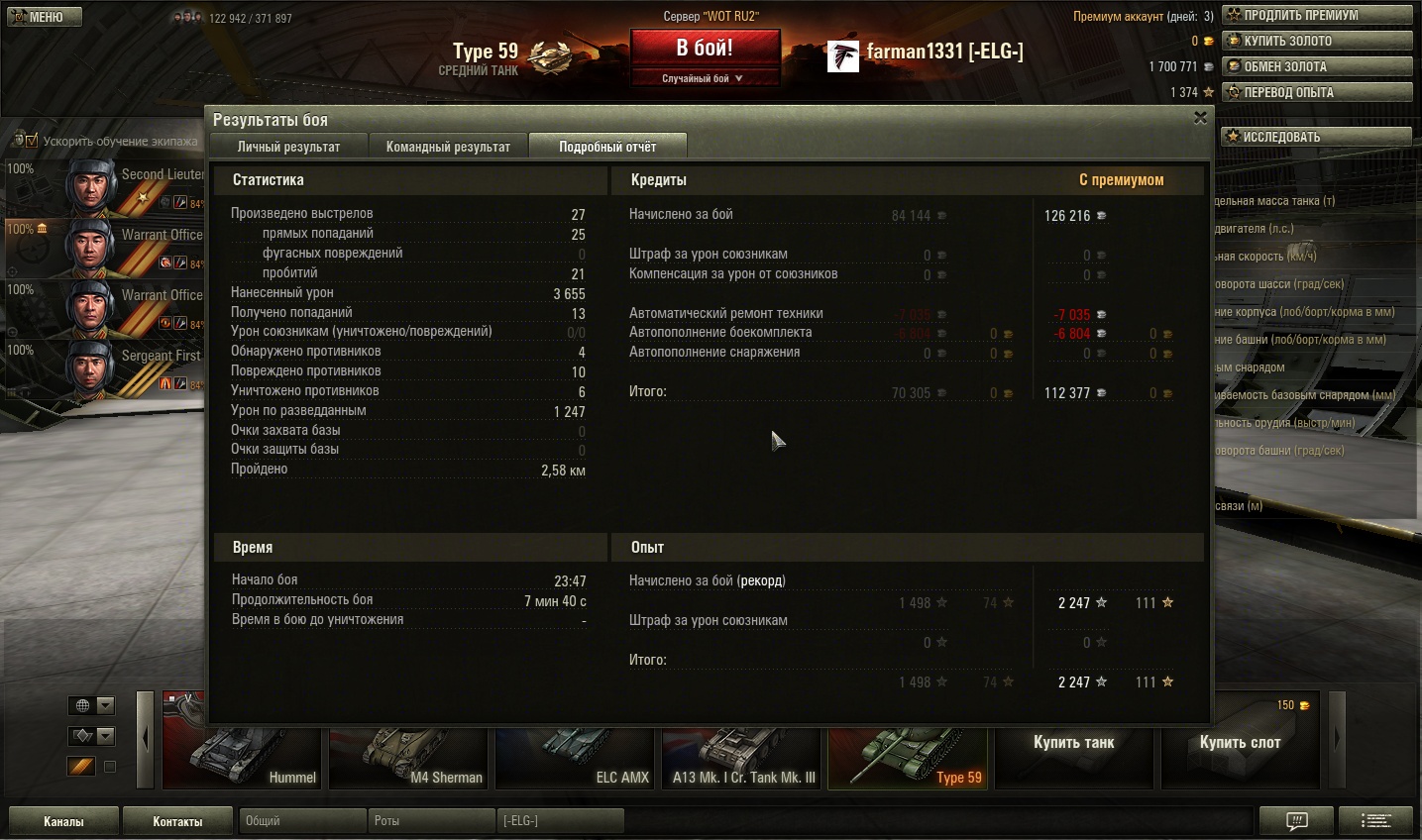This screenshot has height=840, width=1422.
Task: Open the service channel list icon
Action: 1375,820
